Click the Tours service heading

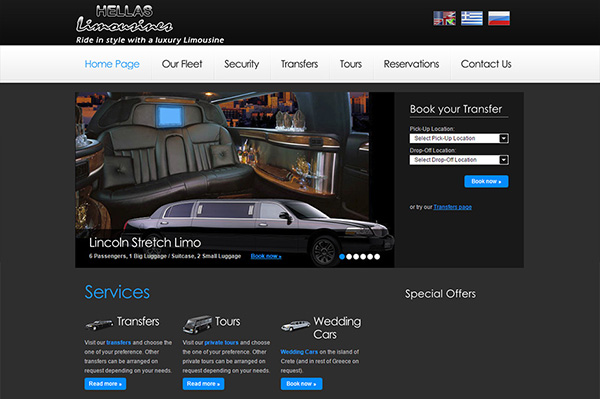pos(228,321)
